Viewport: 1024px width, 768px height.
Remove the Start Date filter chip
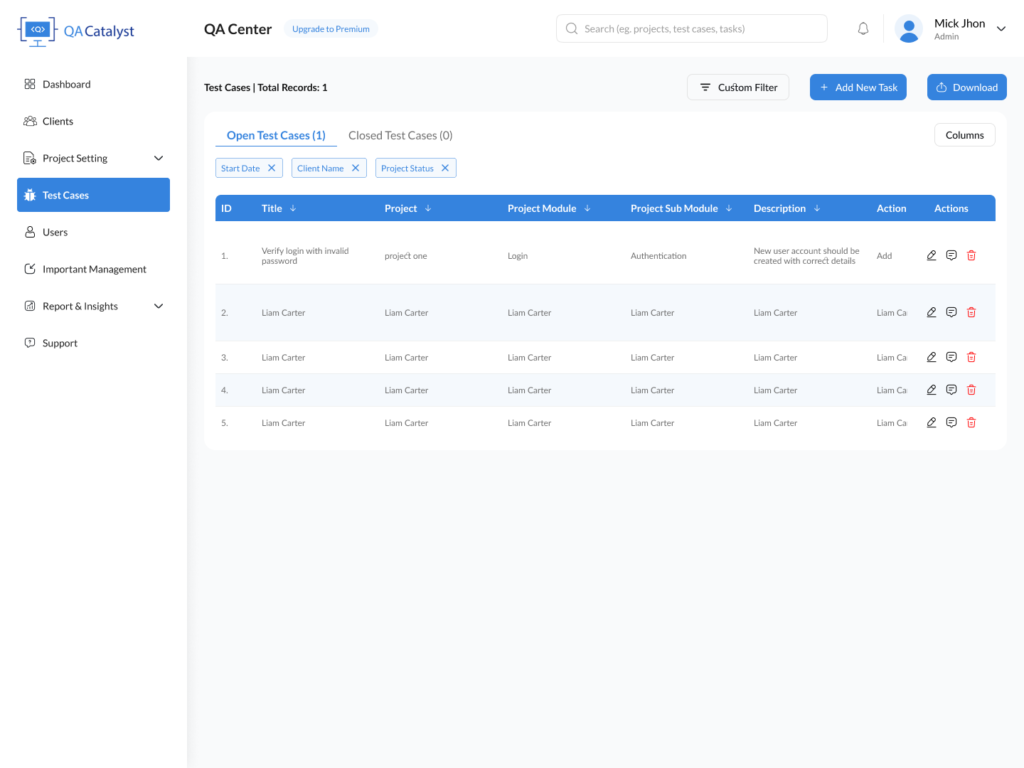[x=271, y=168]
